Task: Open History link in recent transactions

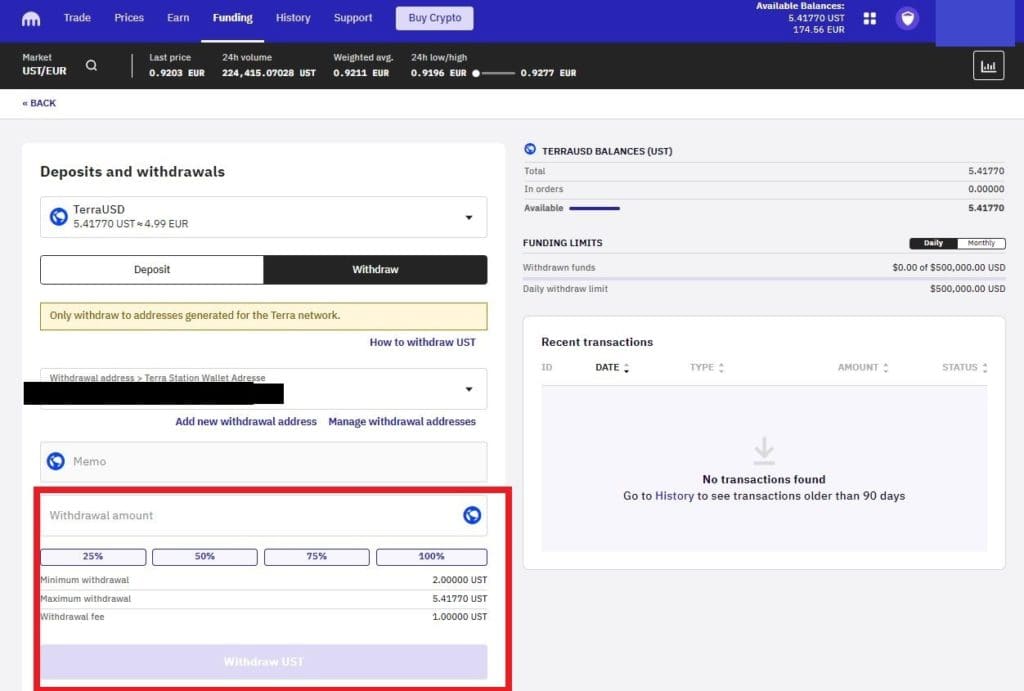Action: pyautogui.click(x=674, y=496)
